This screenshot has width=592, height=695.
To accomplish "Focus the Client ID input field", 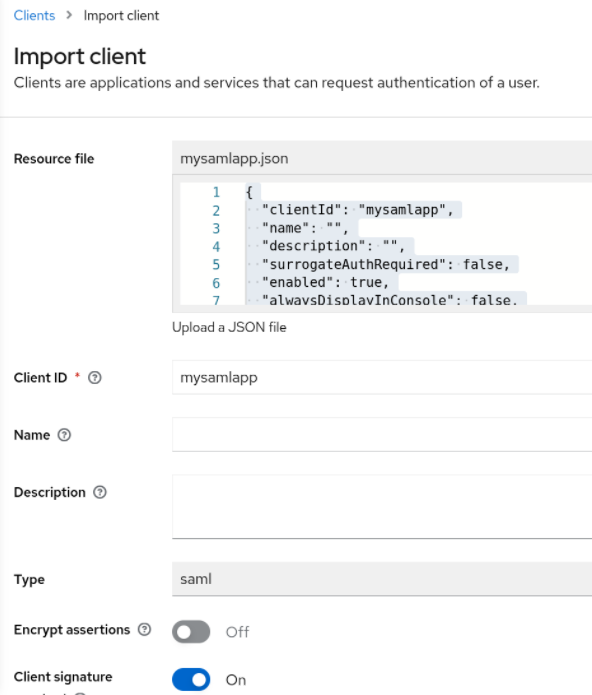I will (382, 378).
